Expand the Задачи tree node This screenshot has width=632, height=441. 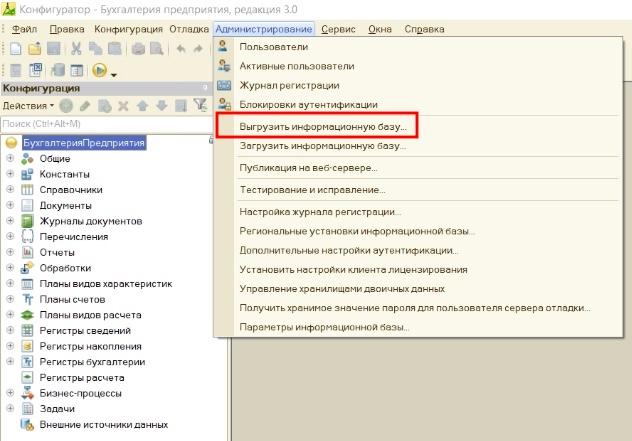click(x=10, y=408)
